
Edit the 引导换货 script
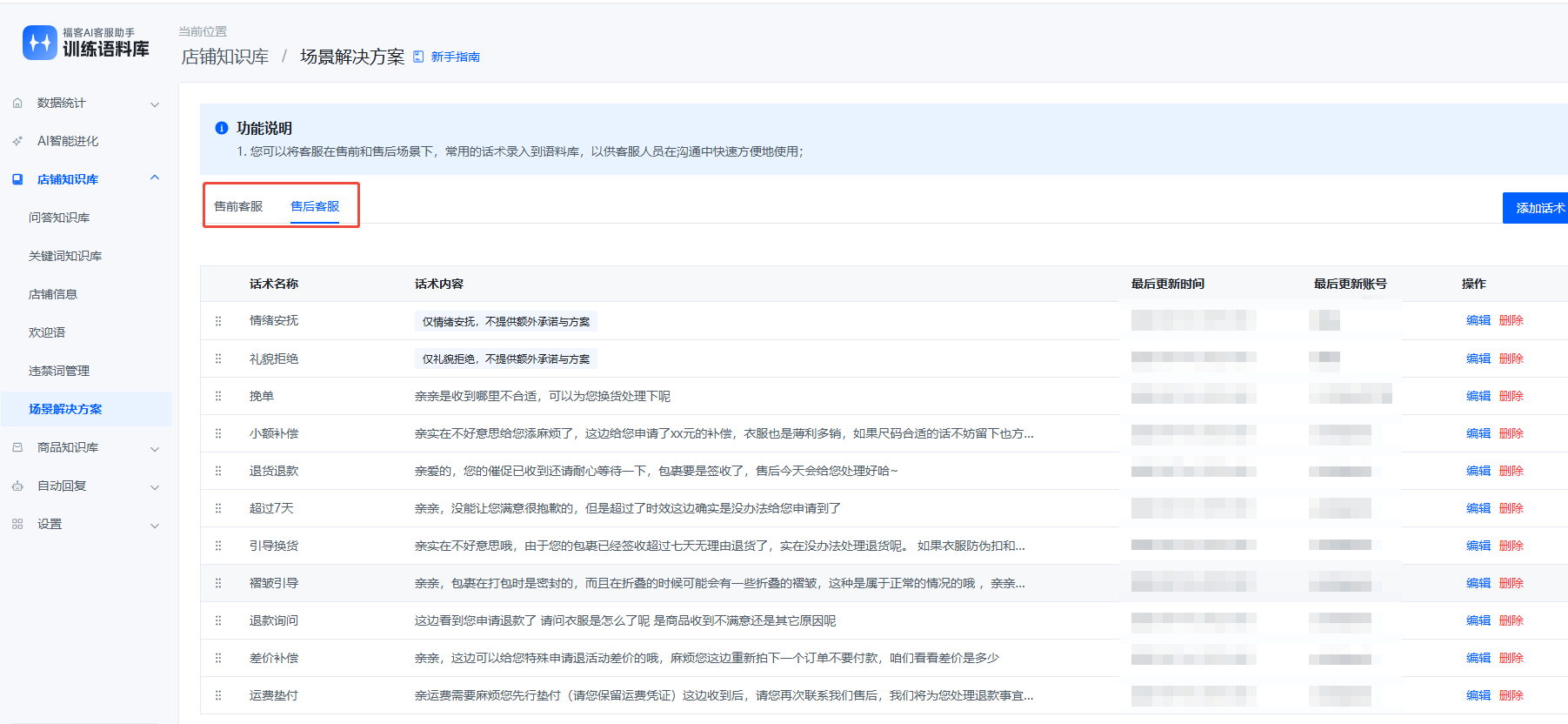pos(1478,546)
